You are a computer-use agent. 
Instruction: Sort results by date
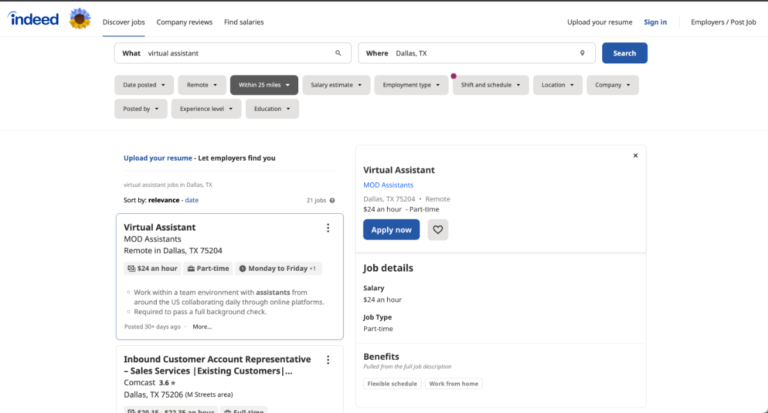pyautogui.click(x=192, y=200)
